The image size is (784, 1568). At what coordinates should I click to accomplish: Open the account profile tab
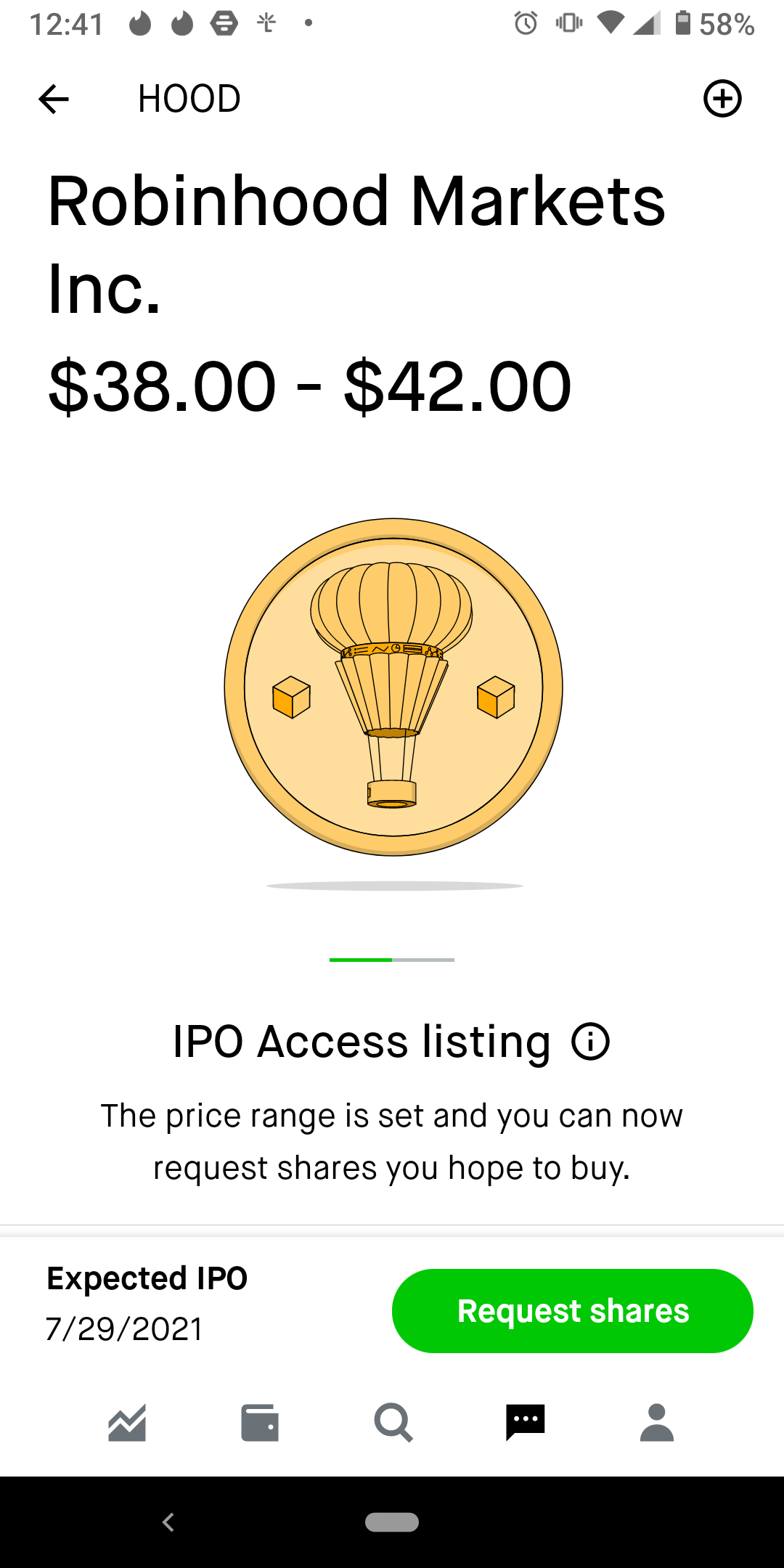[x=657, y=1423]
